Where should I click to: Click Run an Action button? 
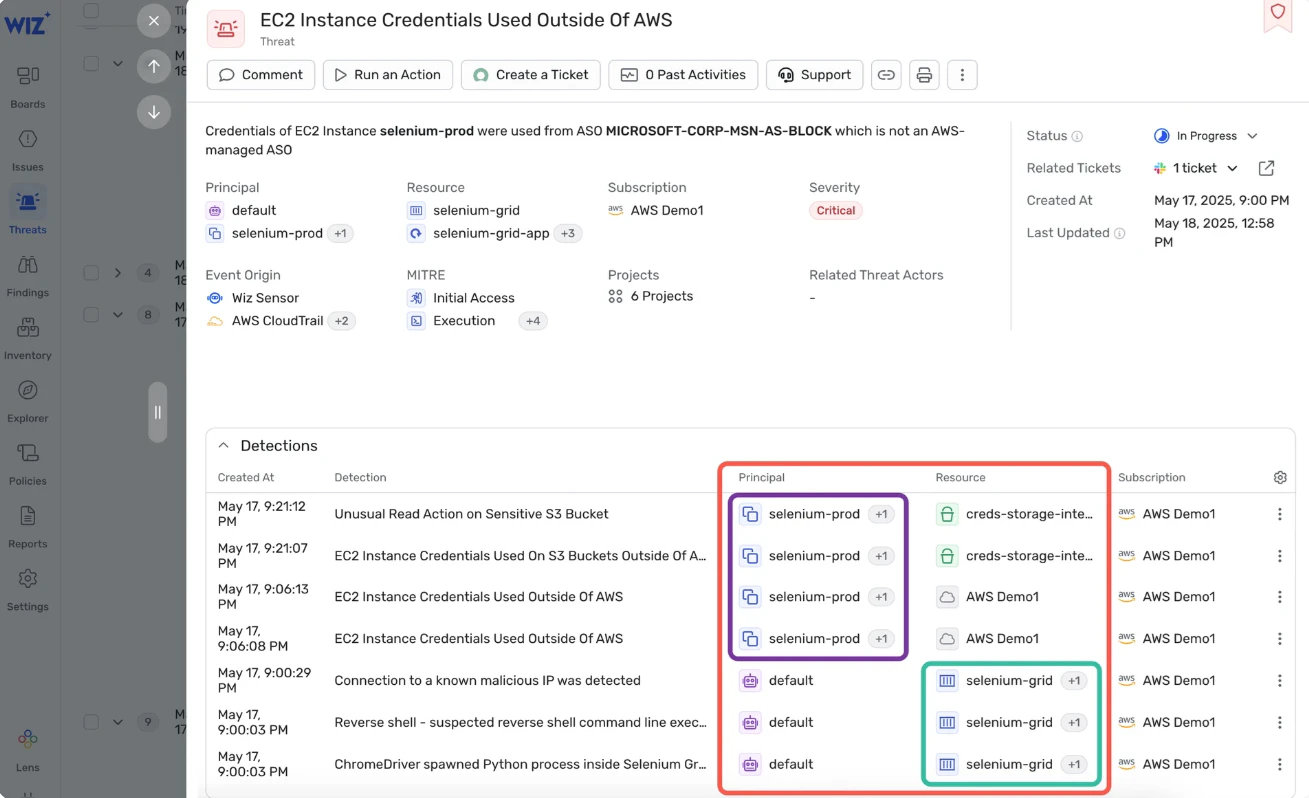click(388, 75)
